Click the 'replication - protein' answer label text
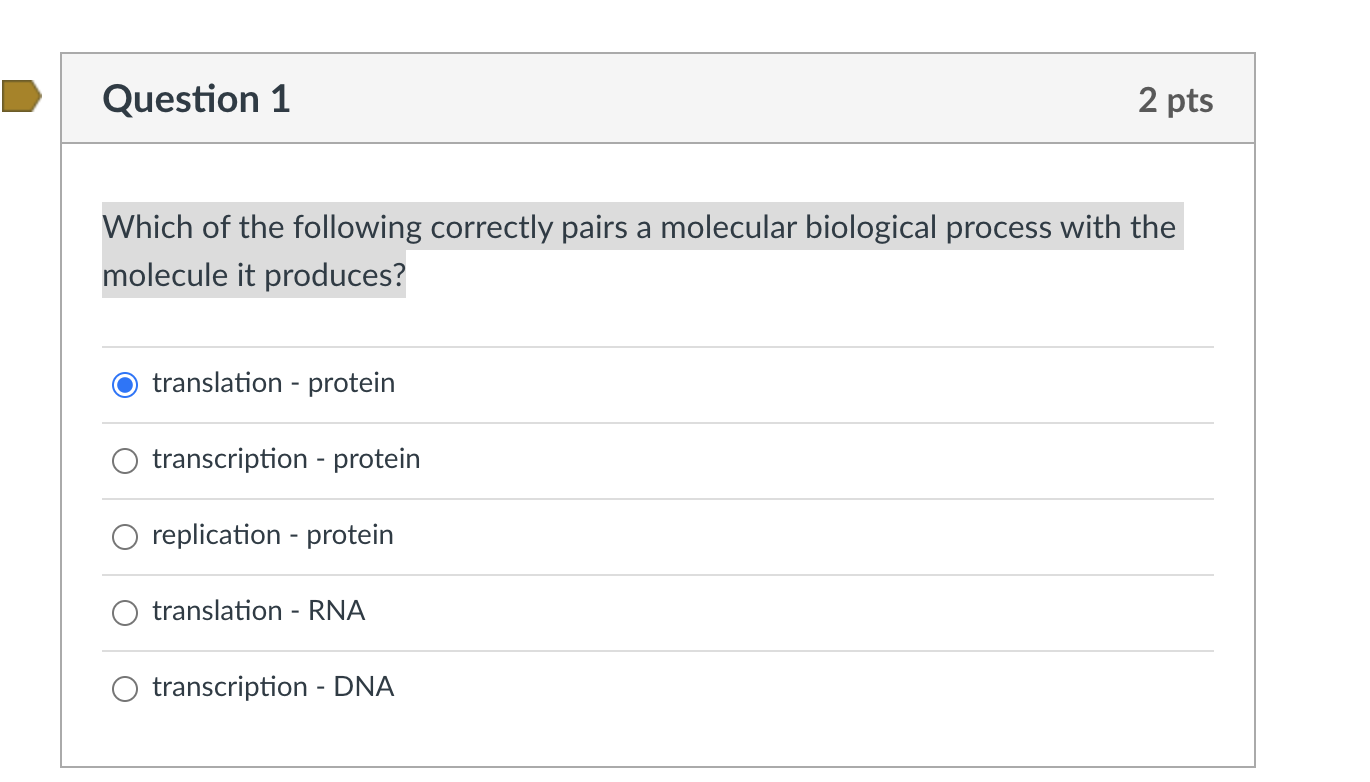Viewport: 1370px width, 782px height. (x=272, y=535)
